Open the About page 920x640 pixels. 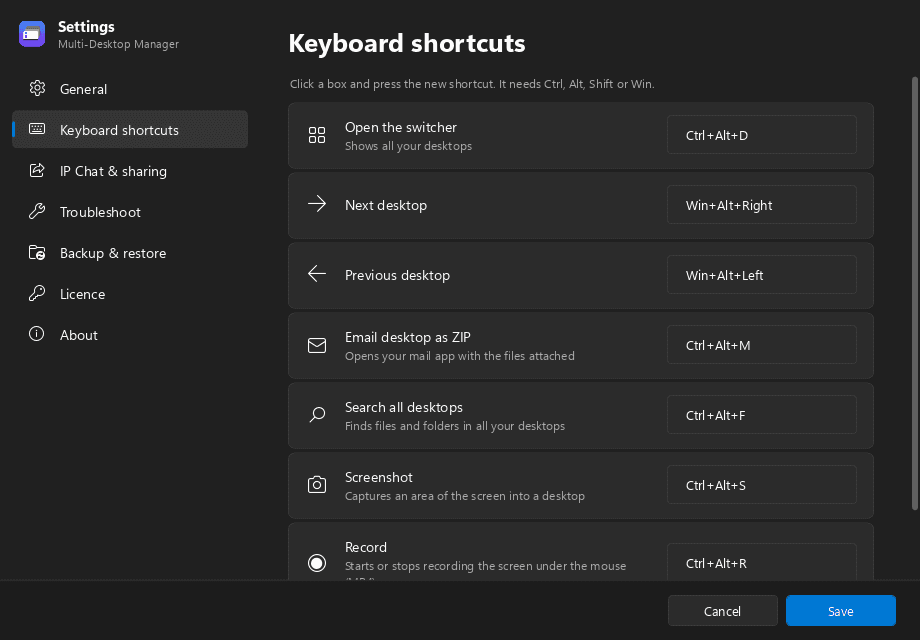(x=130, y=335)
